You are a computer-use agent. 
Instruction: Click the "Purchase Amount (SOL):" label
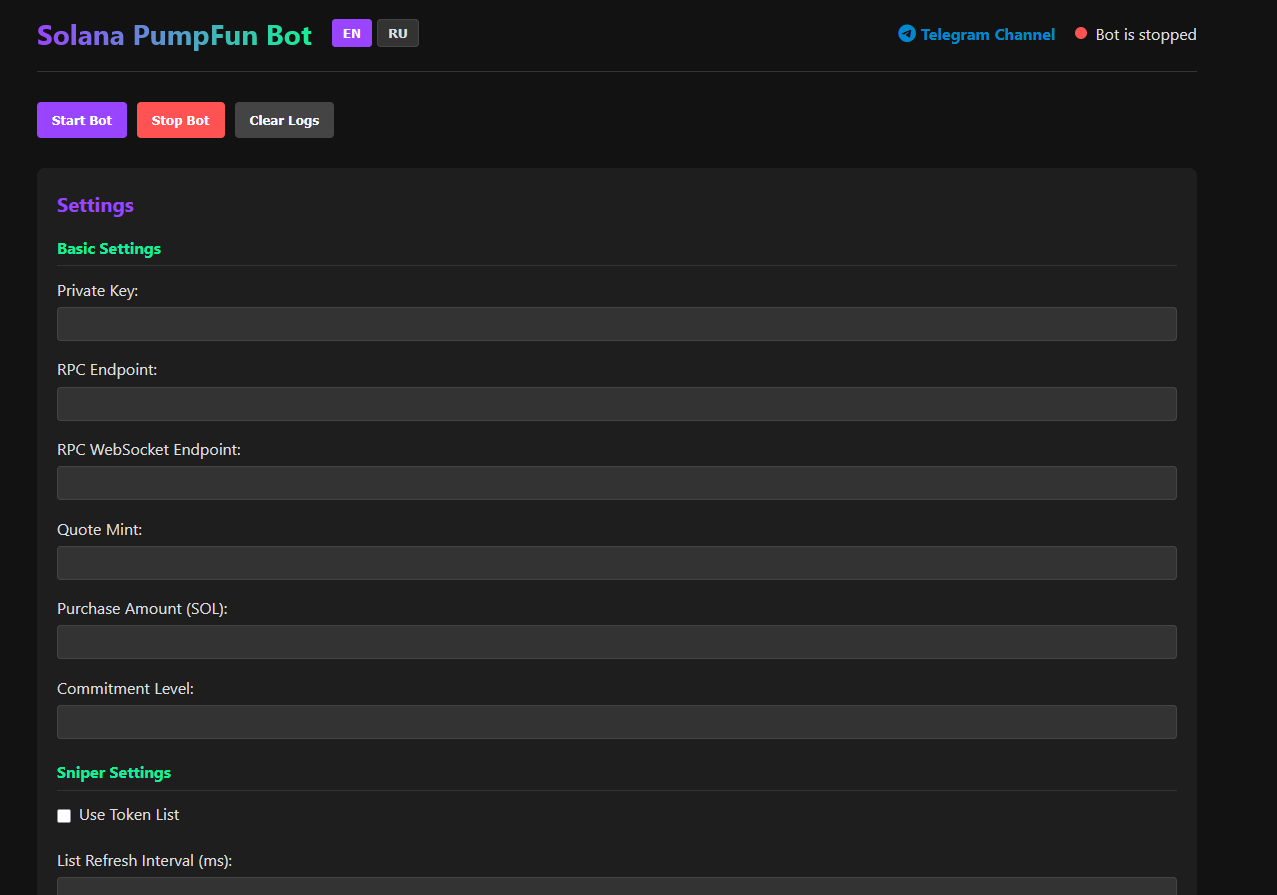pos(142,609)
